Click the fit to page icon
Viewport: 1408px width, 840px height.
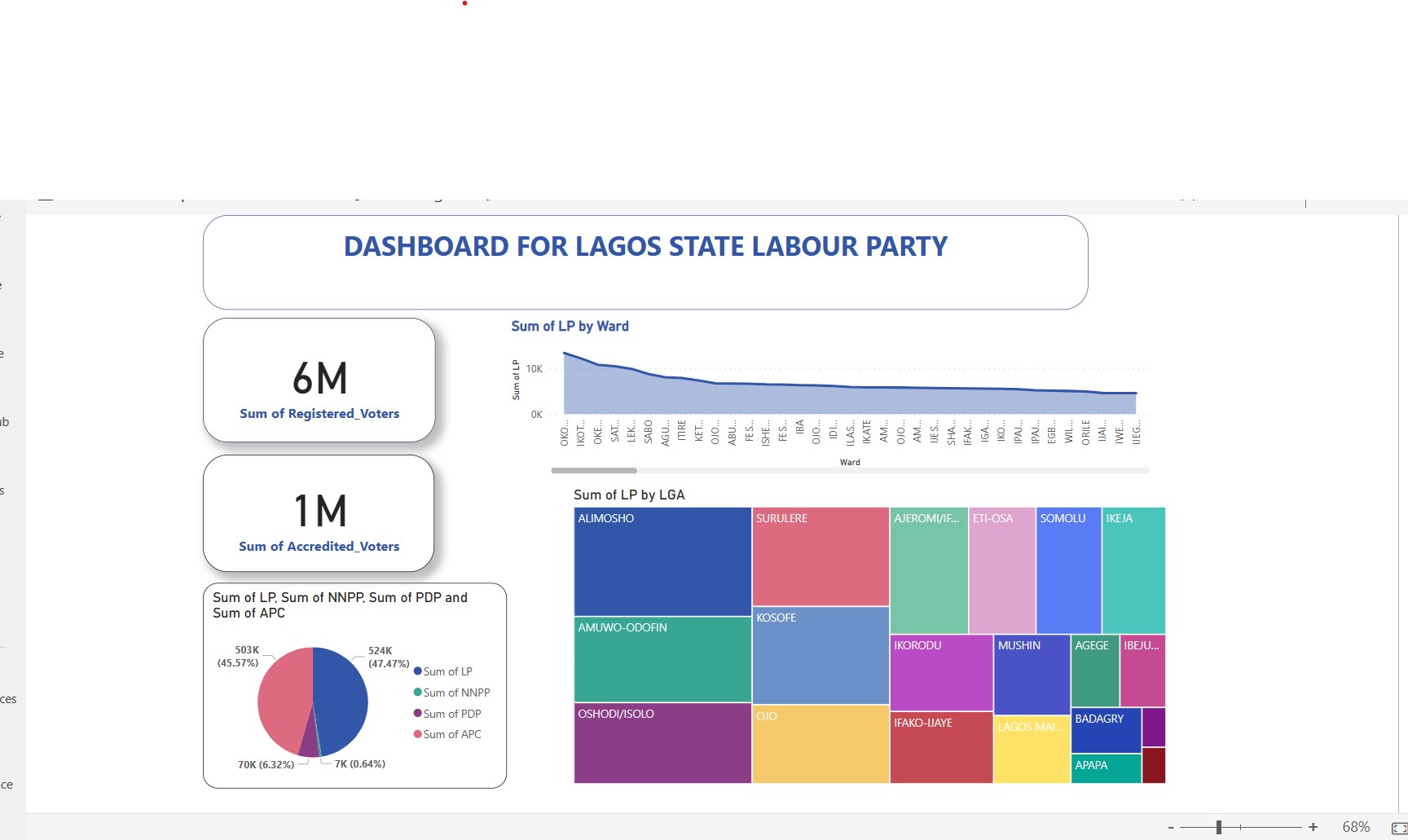click(x=1398, y=828)
